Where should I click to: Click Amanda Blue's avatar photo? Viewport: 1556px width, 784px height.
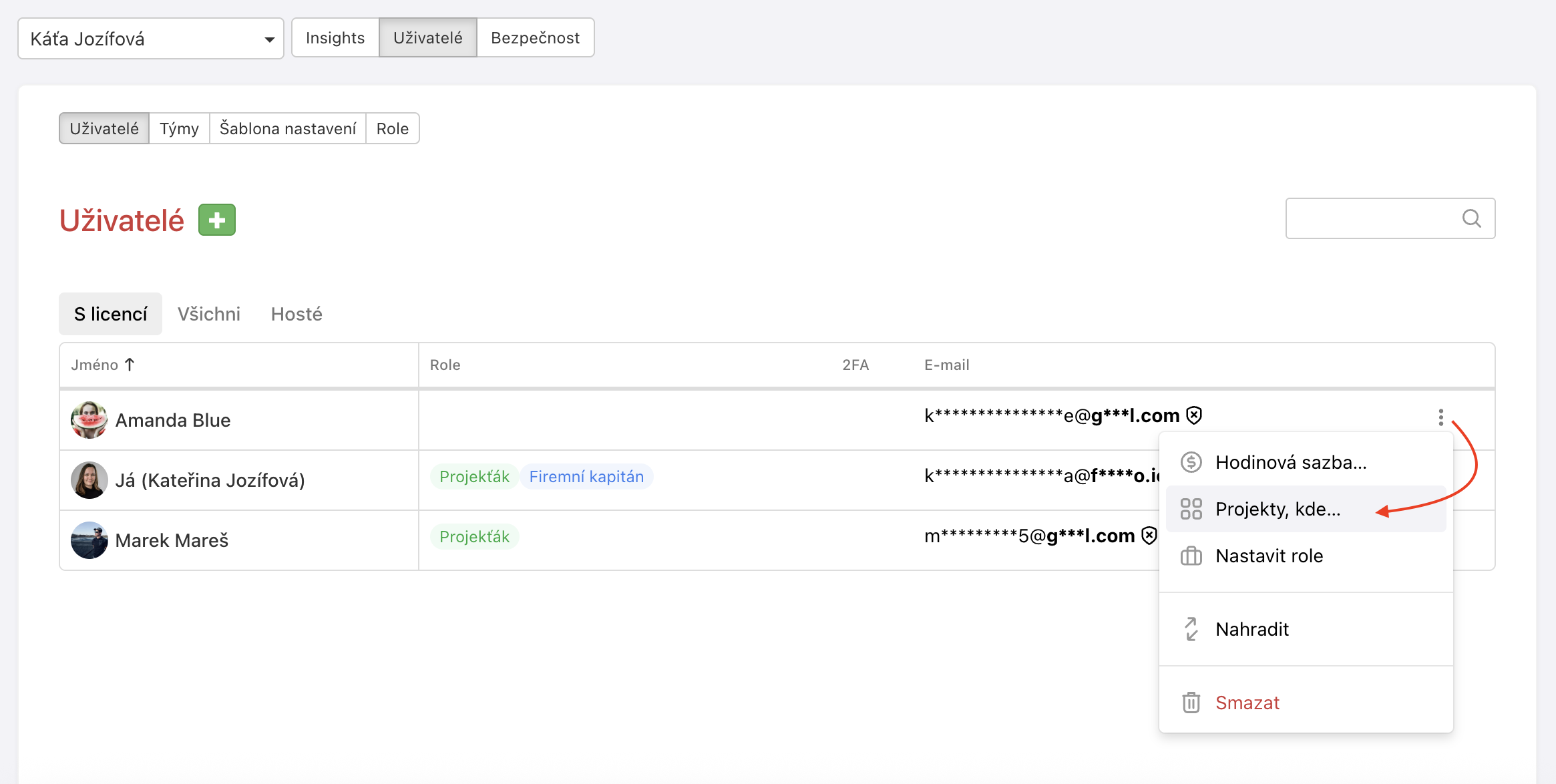click(x=89, y=420)
